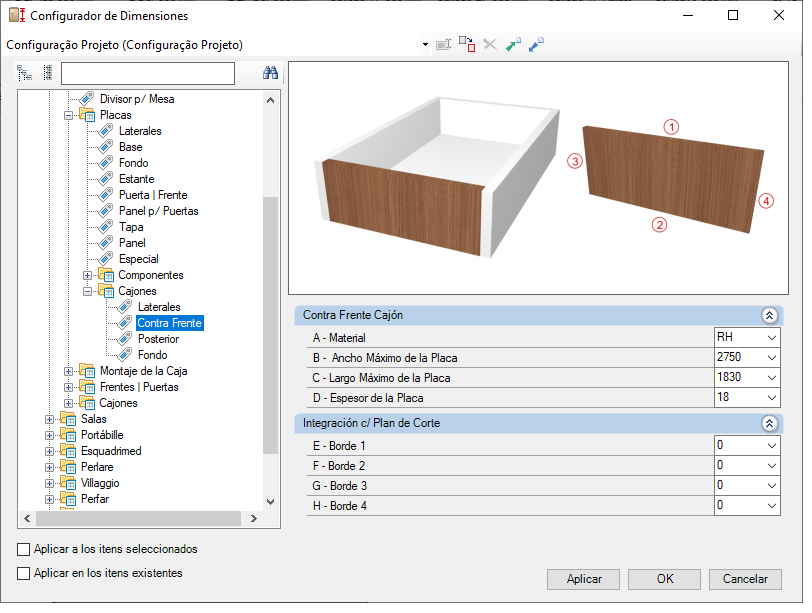812x613 pixels.
Task: Expand the Frentes | Puertas node
Action: click(68, 387)
